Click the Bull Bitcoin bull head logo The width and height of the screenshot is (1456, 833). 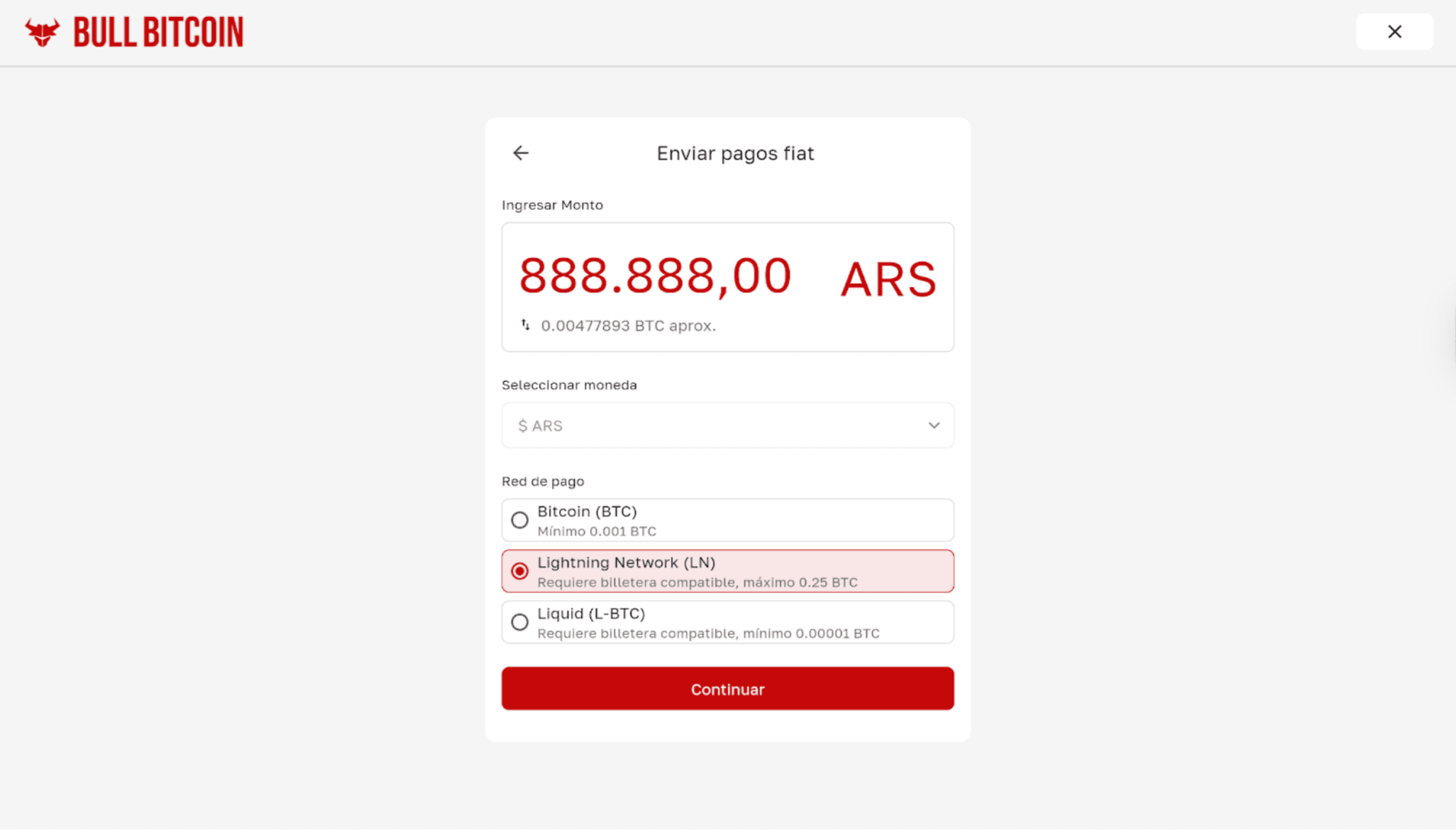point(42,33)
